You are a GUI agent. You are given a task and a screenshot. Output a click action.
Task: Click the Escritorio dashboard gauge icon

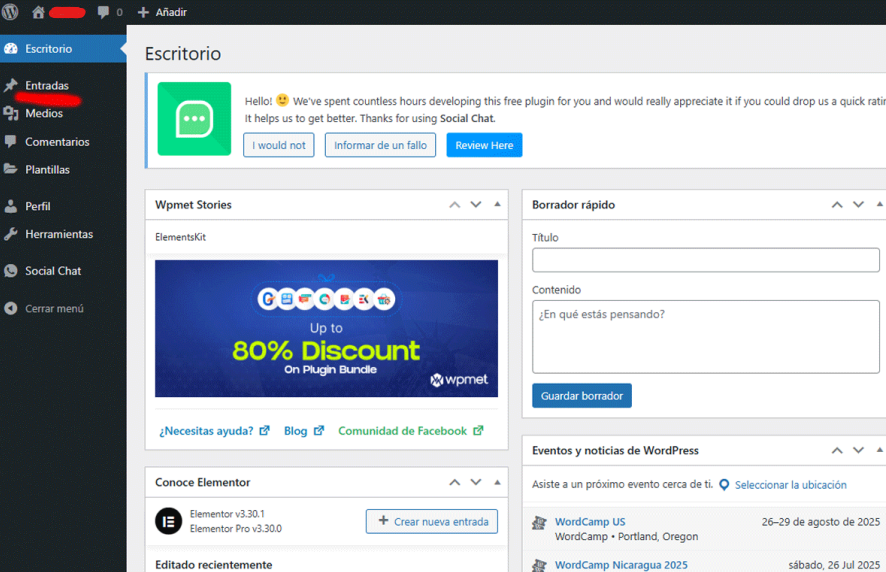(11, 49)
